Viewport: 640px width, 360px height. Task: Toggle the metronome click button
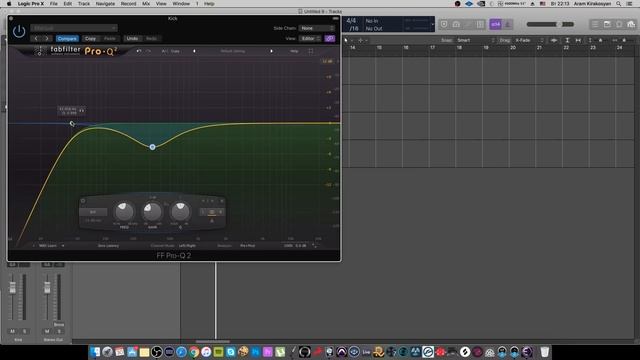click(507, 24)
